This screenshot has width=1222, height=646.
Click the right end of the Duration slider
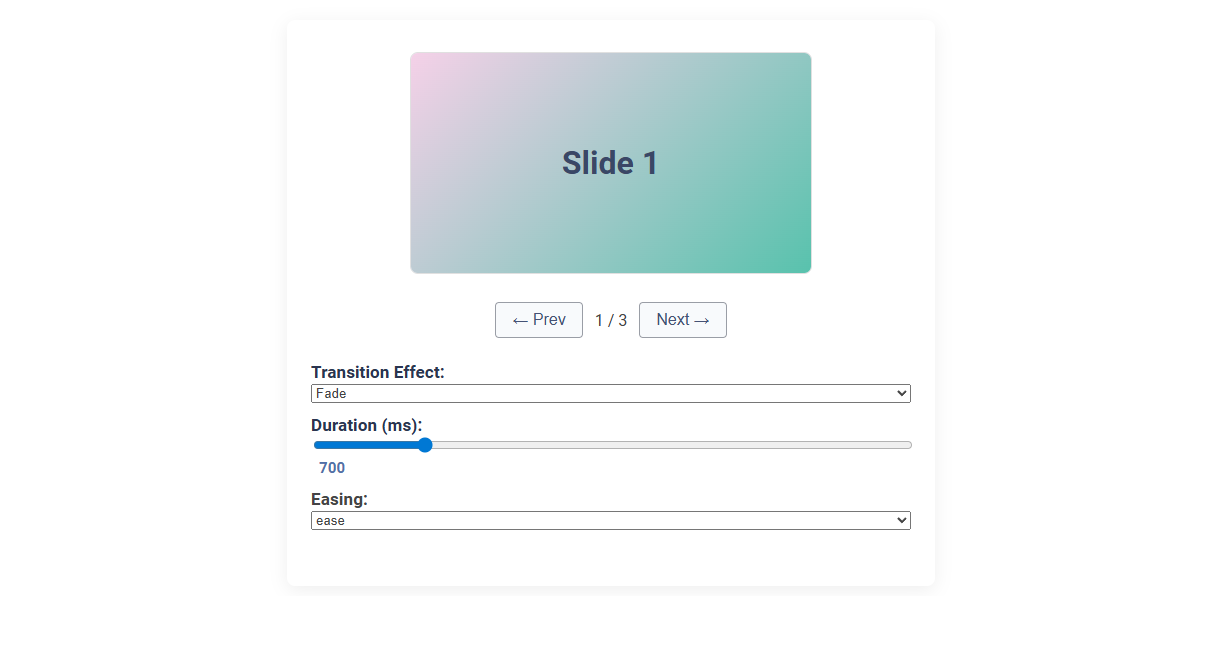(905, 445)
